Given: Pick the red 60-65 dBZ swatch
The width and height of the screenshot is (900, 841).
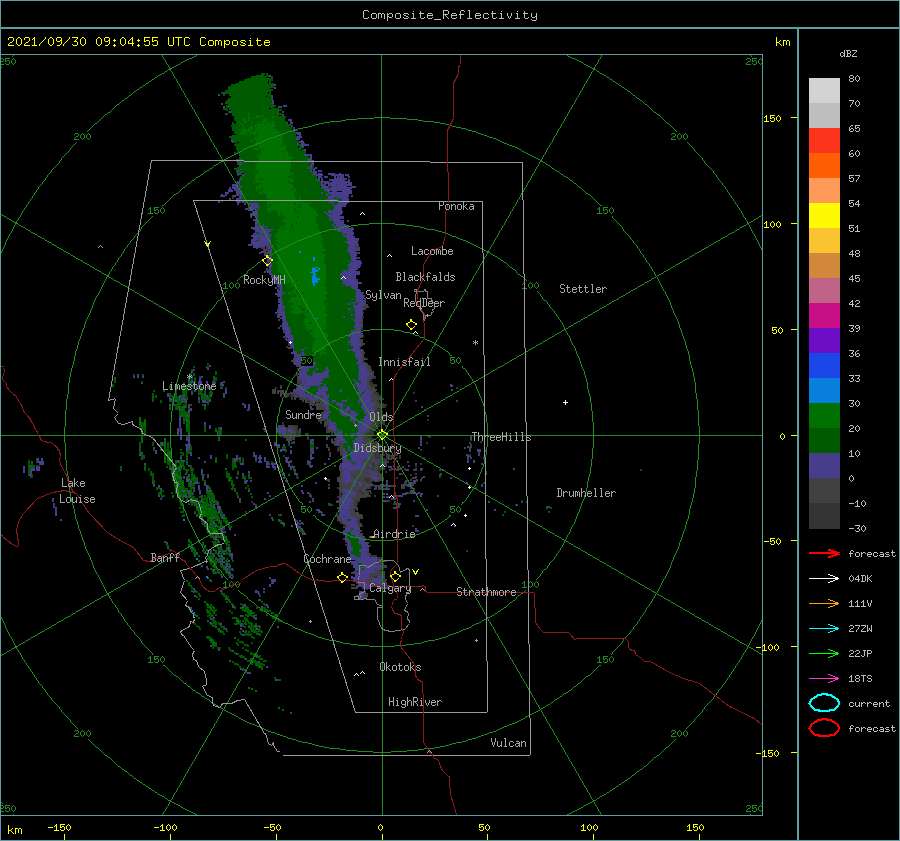Looking at the screenshot, I should click(824, 141).
